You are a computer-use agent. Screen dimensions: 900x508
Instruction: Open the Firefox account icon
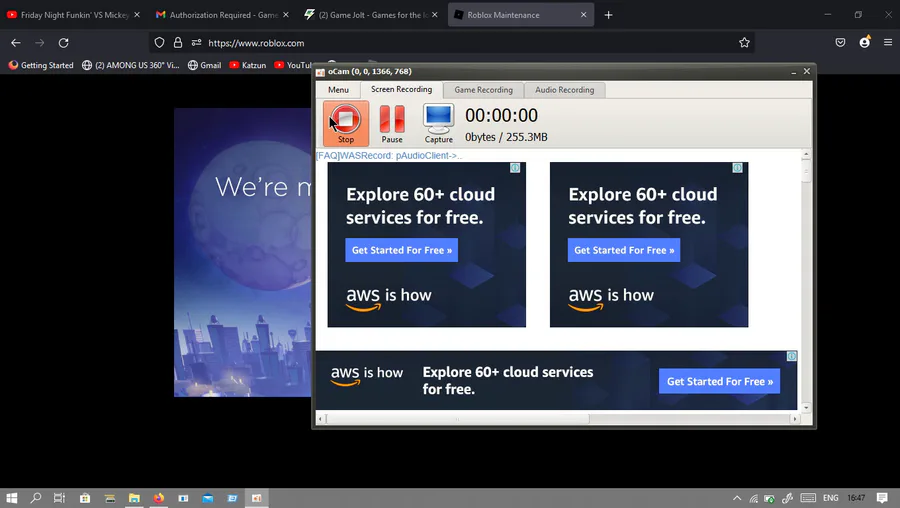(x=864, y=42)
